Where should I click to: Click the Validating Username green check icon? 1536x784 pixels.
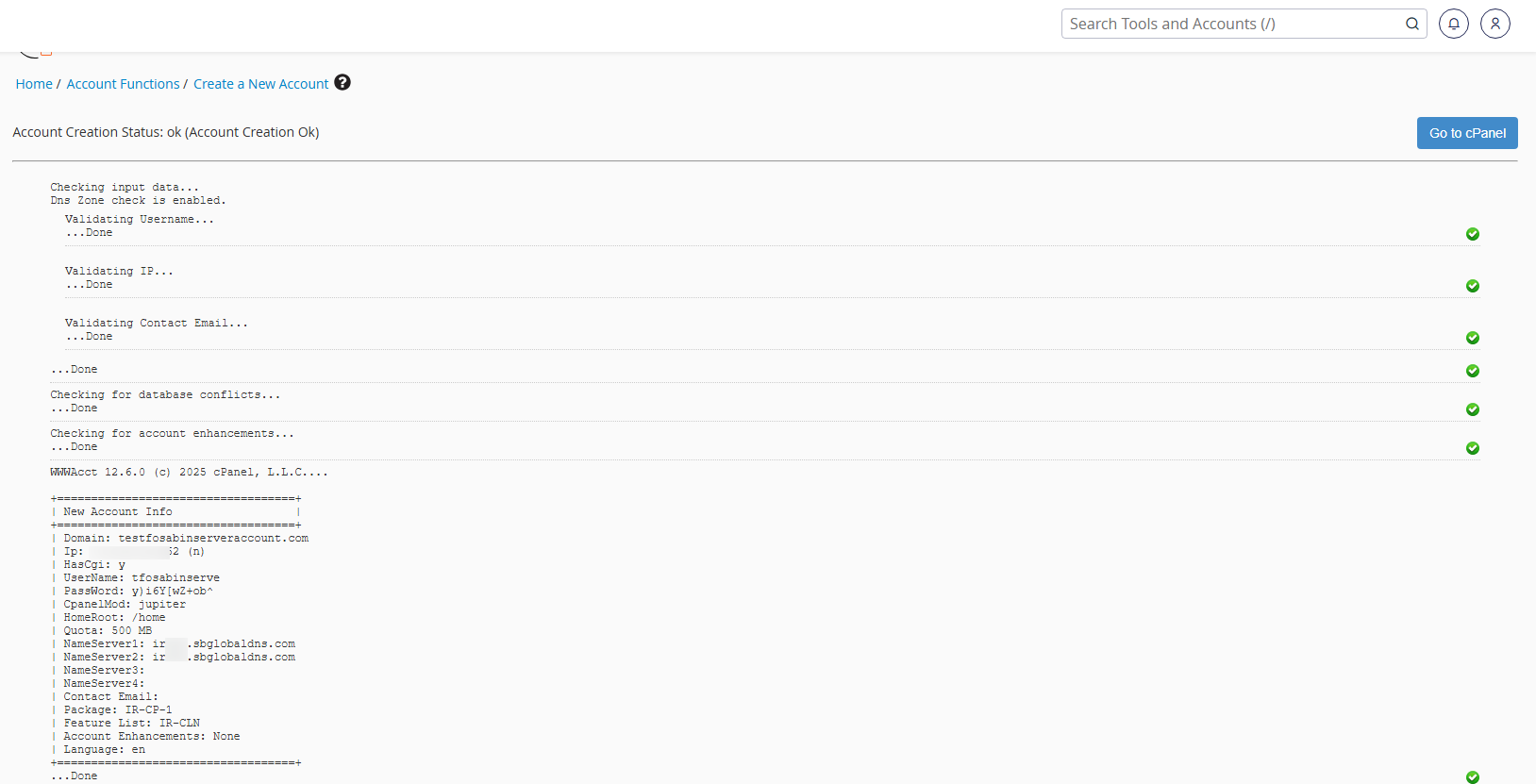[x=1473, y=234]
